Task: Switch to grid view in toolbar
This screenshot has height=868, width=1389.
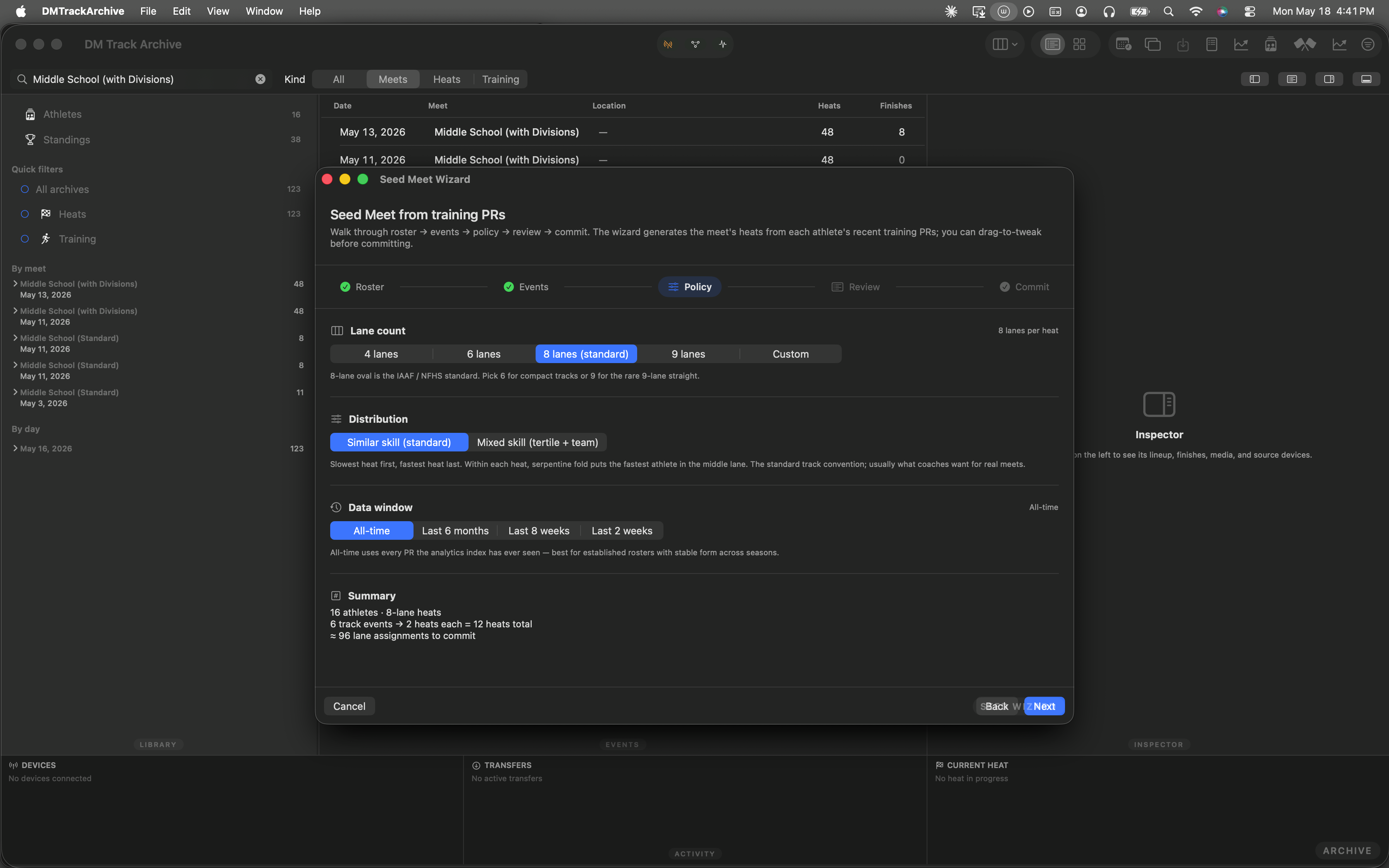Action: 1079,44
